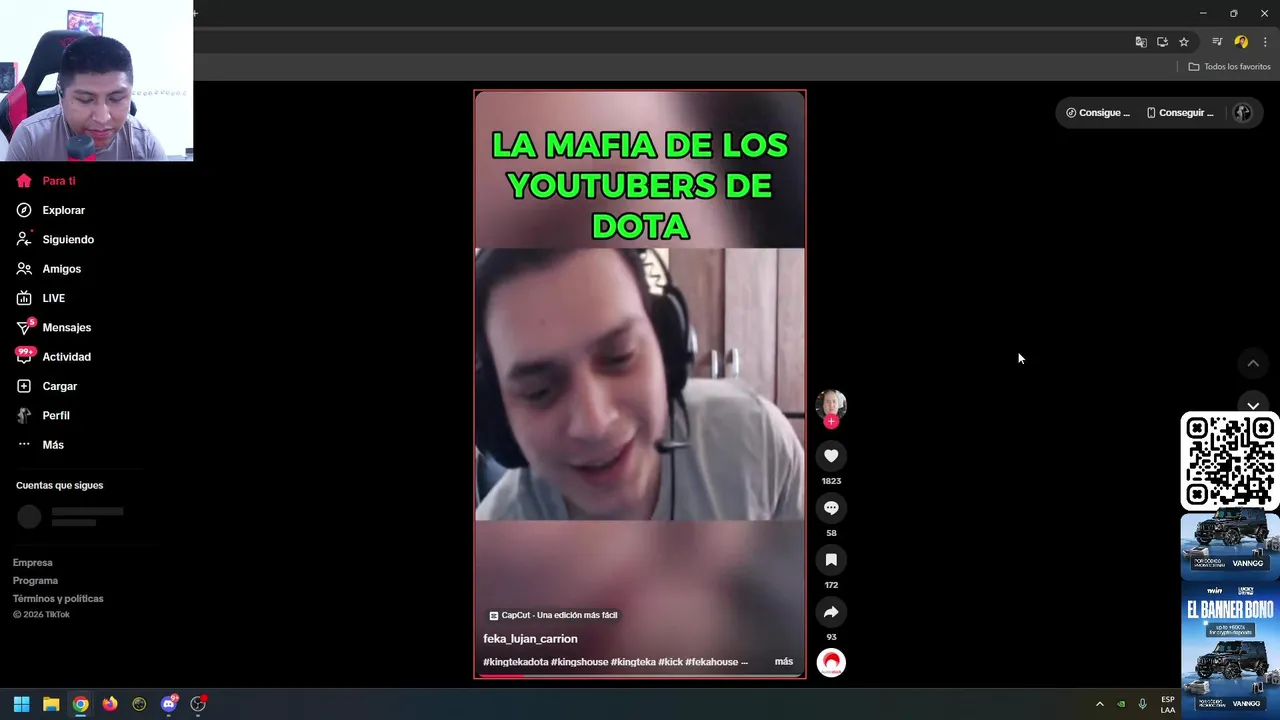Open the Windows Start menu
The height and width of the screenshot is (720, 1280).
(21, 704)
